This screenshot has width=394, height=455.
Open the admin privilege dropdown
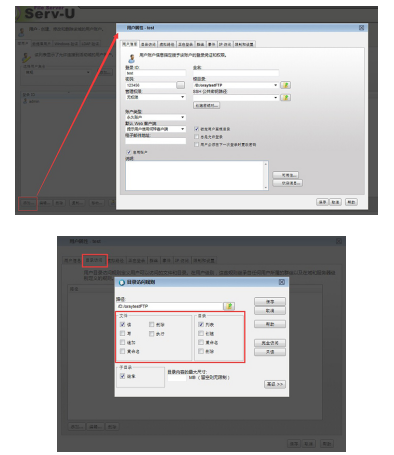(155, 97)
